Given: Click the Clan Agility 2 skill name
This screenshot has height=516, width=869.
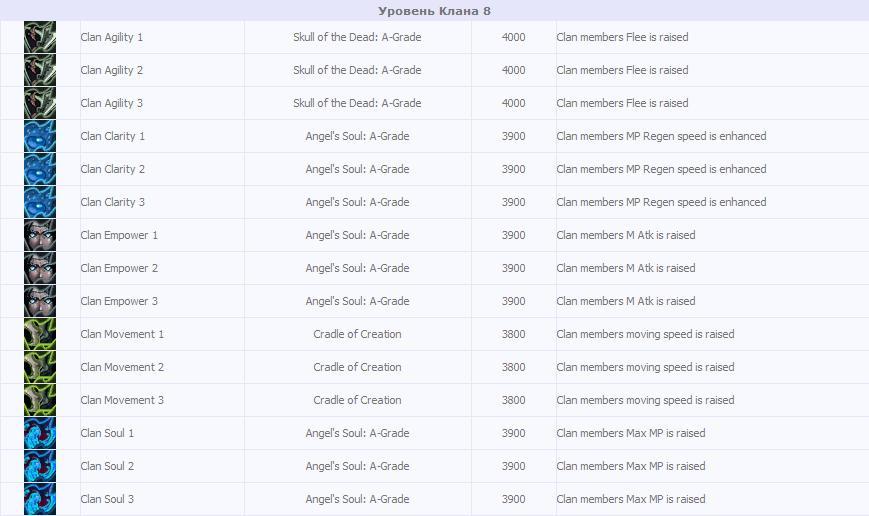Looking at the screenshot, I should click(x=112, y=70).
